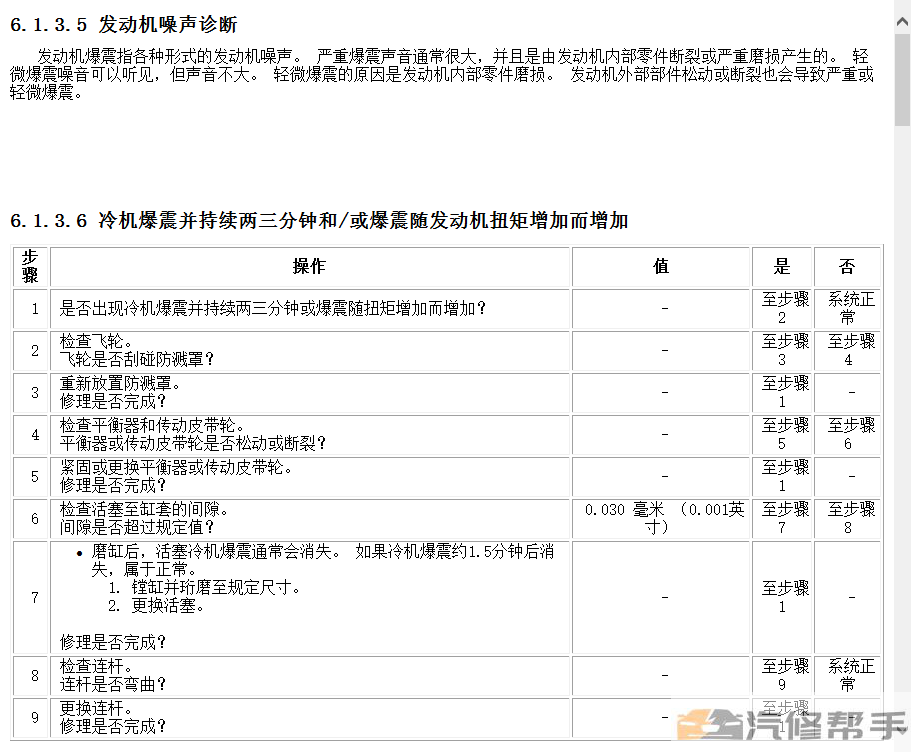Click the intro paragraph starting '发动机爆震指各种形式'

(x=442, y=74)
